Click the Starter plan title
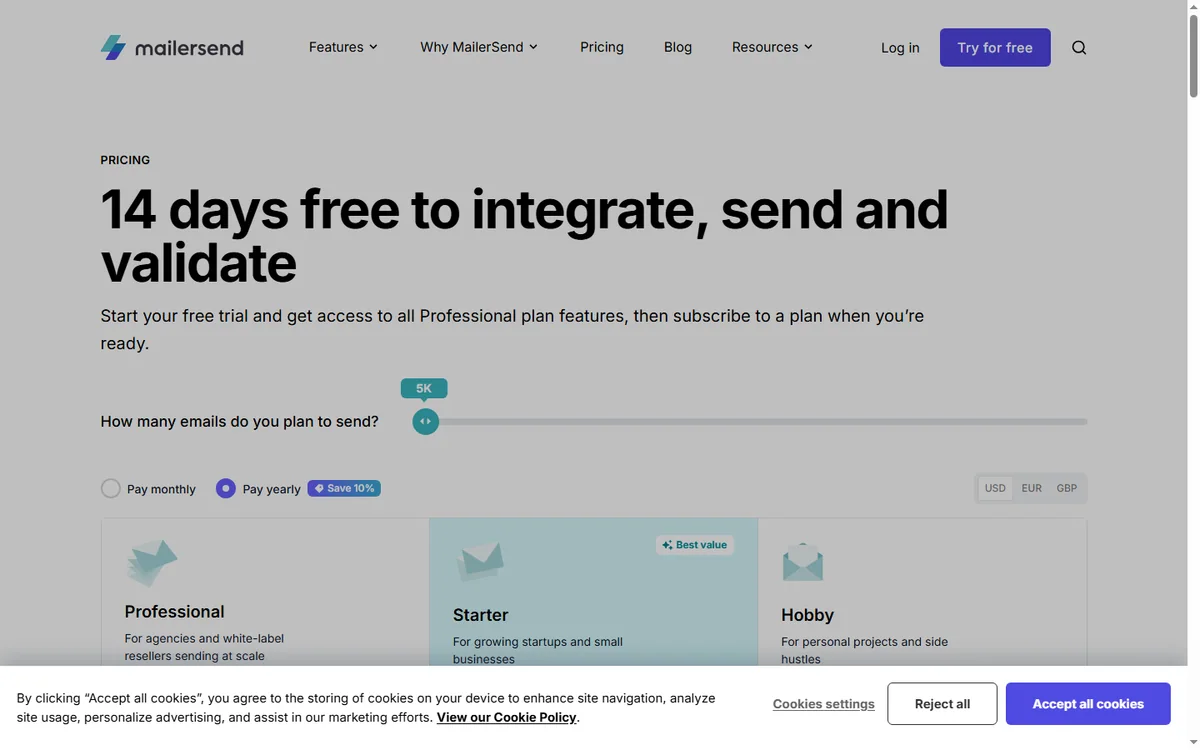The height and width of the screenshot is (750, 1200). [481, 615]
